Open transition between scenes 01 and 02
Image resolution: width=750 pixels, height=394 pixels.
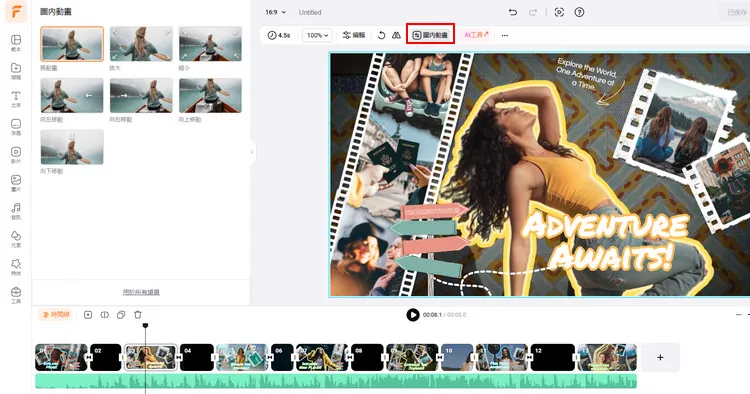tap(88, 357)
